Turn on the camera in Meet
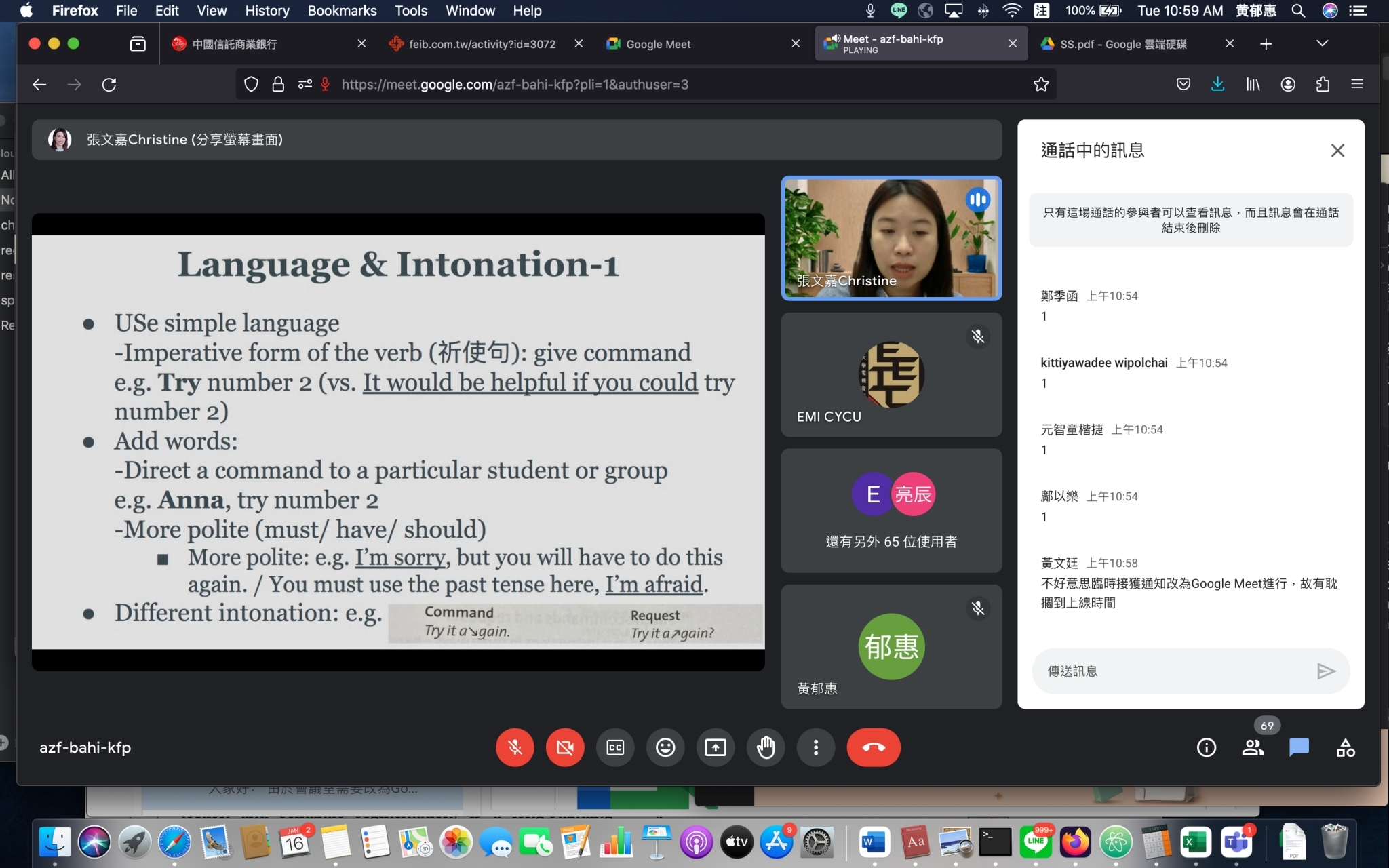This screenshot has width=1389, height=868. [564, 747]
